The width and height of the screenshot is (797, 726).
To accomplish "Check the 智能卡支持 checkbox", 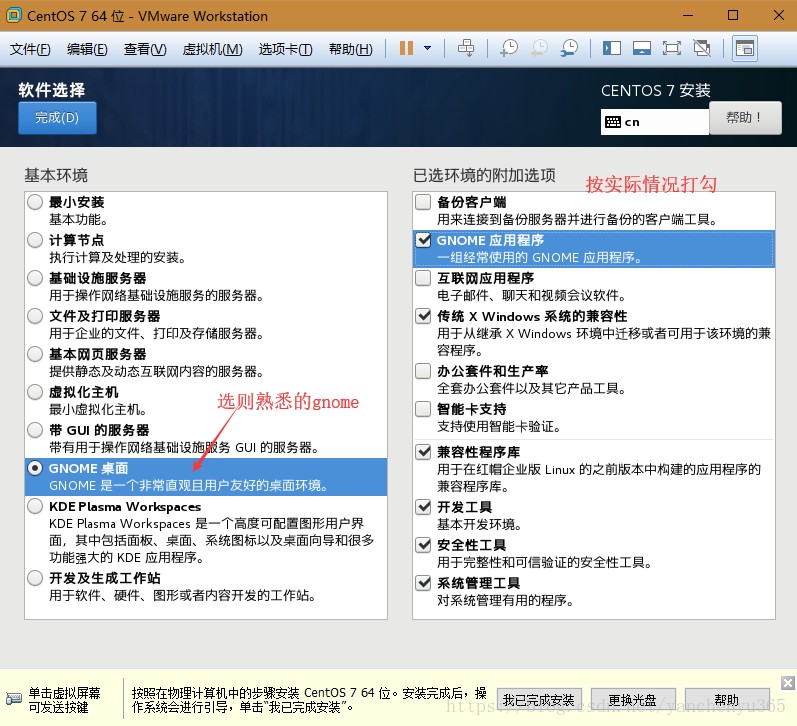I will [x=423, y=409].
